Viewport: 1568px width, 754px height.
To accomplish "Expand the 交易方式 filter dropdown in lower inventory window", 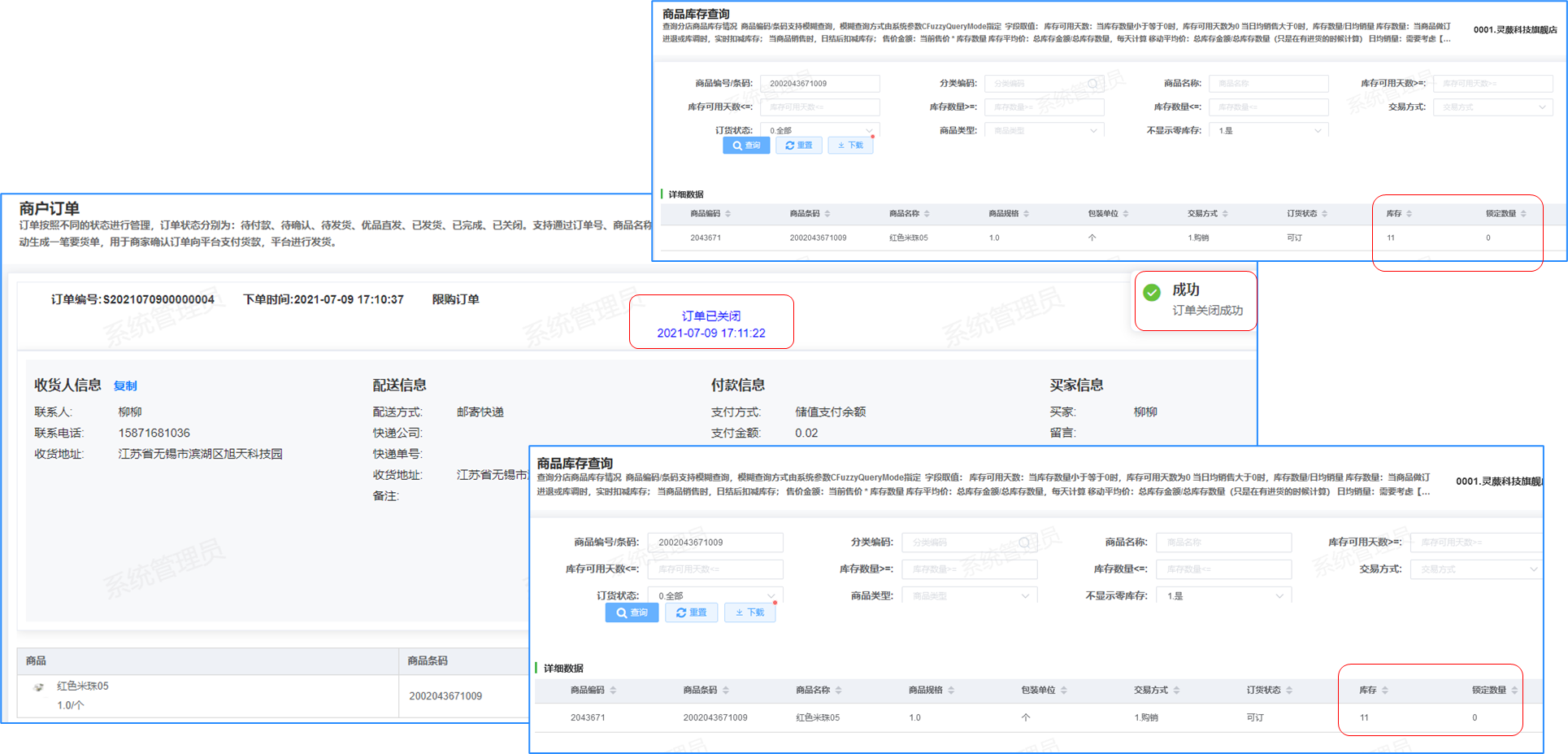I will tap(1477, 569).
